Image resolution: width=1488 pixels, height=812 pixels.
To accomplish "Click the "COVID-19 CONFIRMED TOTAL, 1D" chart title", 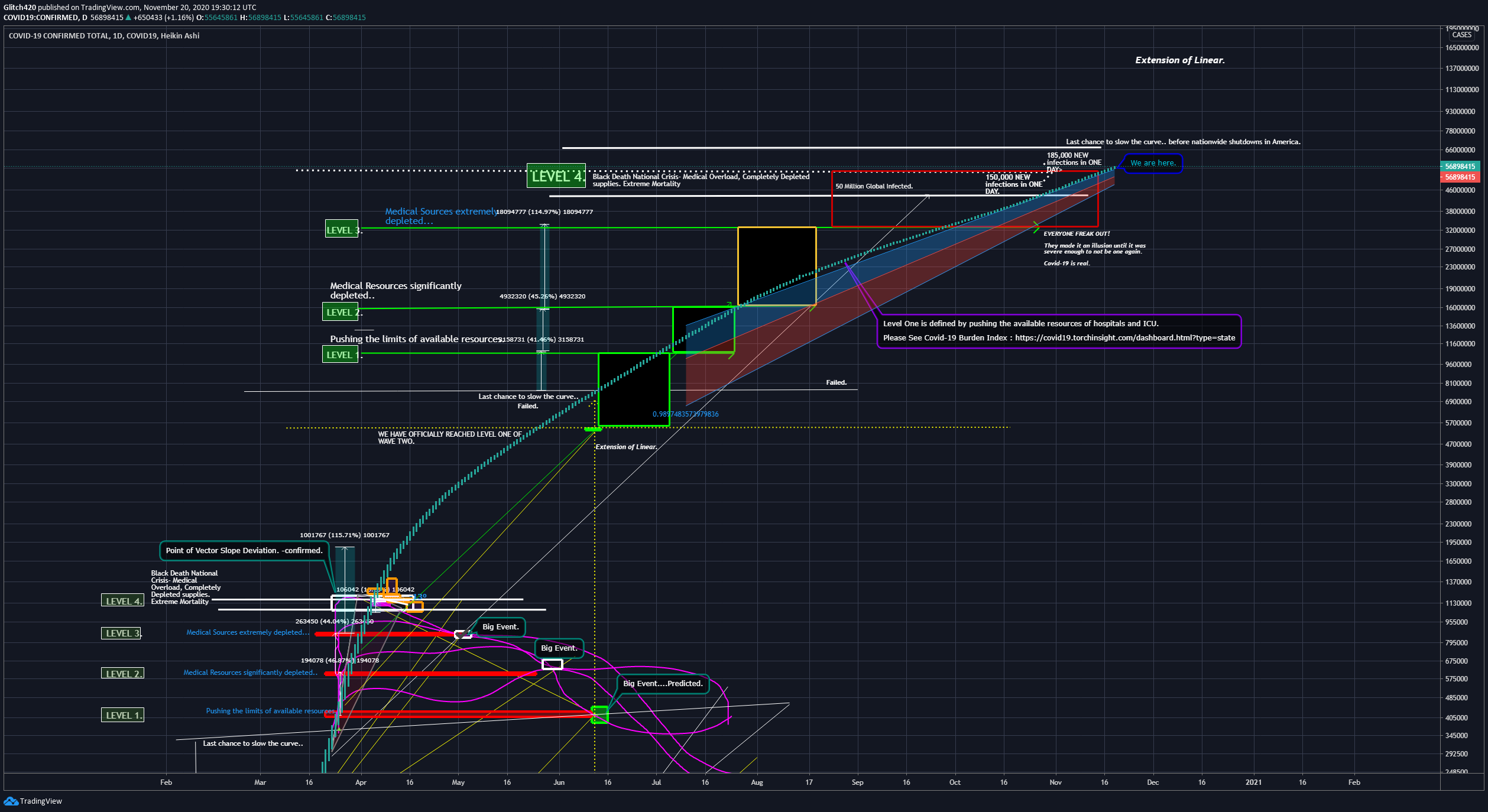I will 104,36.
